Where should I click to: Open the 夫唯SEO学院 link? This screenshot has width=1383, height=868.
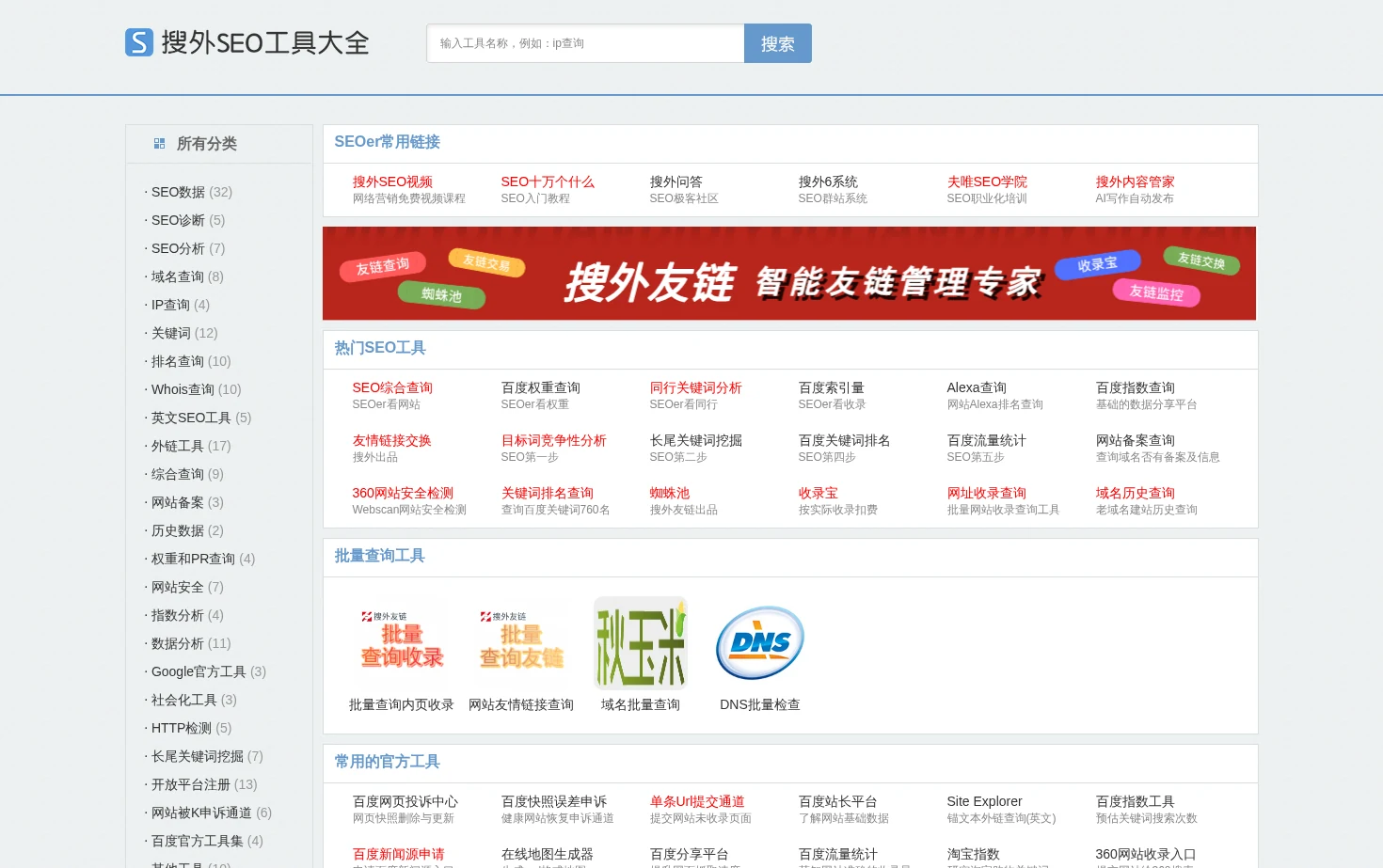click(987, 181)
